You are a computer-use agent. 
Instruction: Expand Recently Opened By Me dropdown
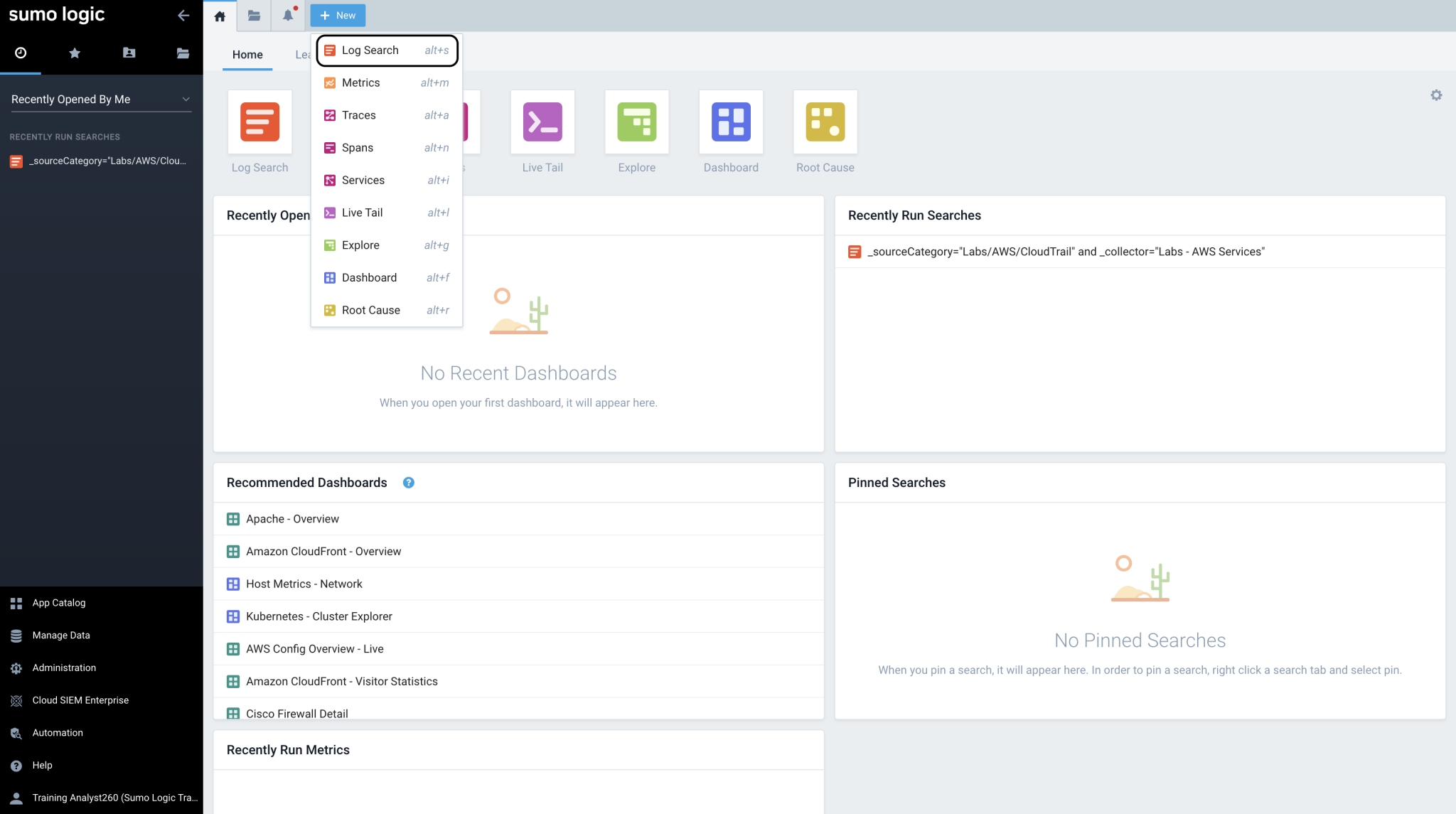click(101, 100)
